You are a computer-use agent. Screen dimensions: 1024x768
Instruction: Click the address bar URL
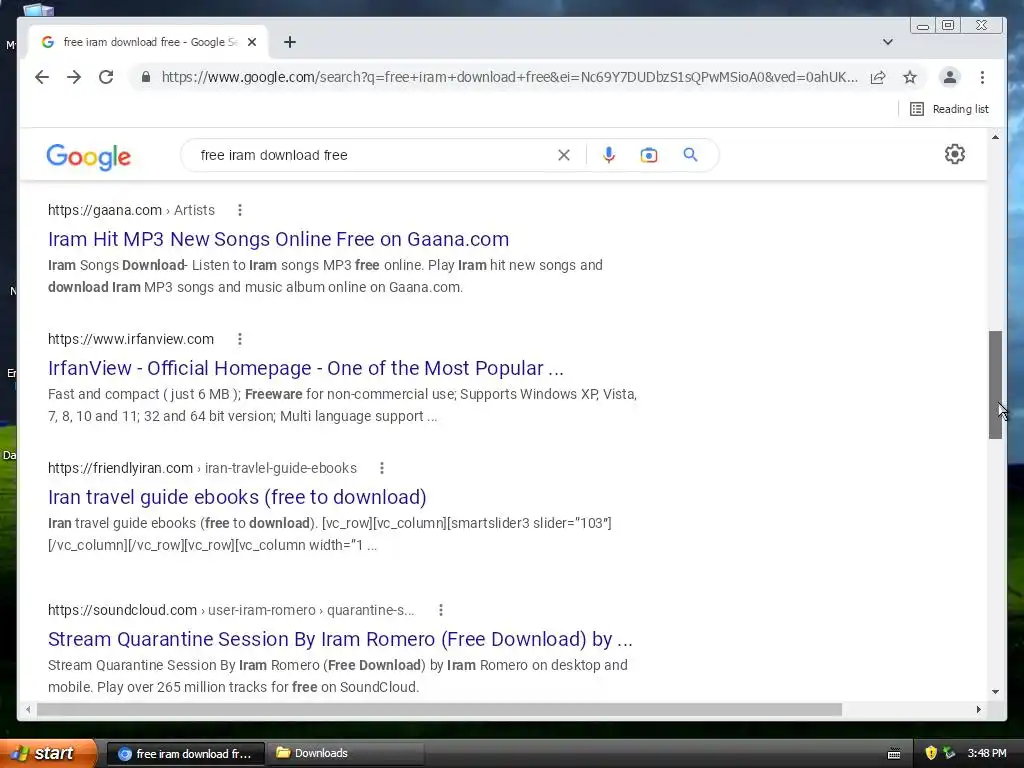click(x=509, y=77)
